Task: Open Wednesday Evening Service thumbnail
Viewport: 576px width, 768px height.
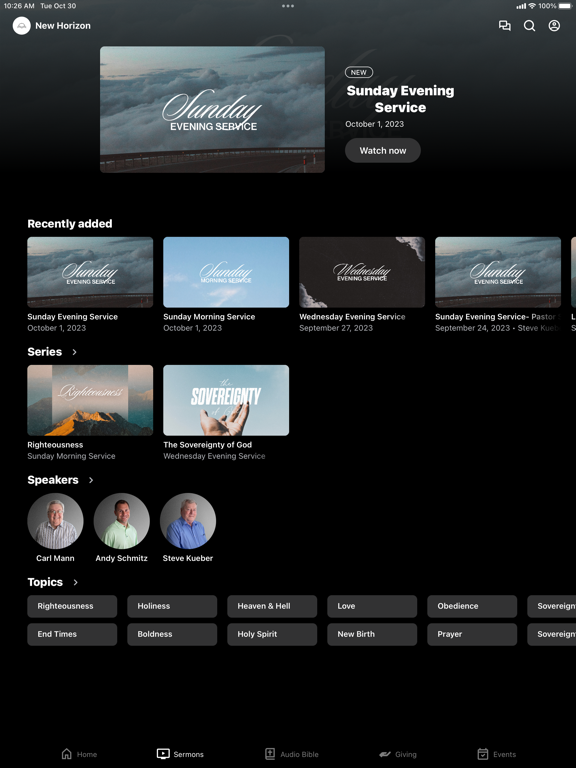Action: [362, 272]
